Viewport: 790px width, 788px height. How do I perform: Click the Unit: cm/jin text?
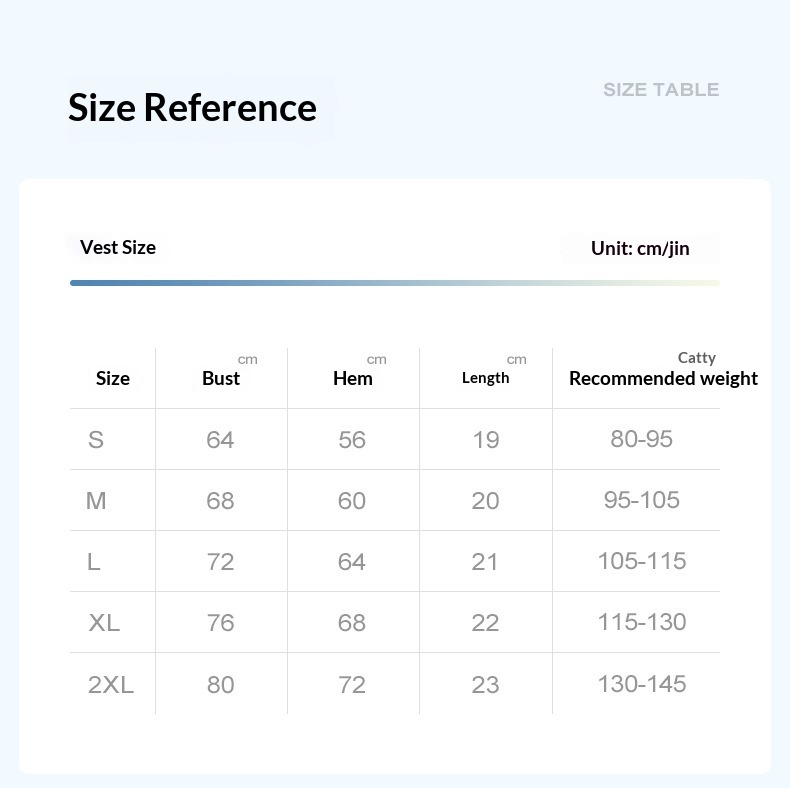[640, 248]
